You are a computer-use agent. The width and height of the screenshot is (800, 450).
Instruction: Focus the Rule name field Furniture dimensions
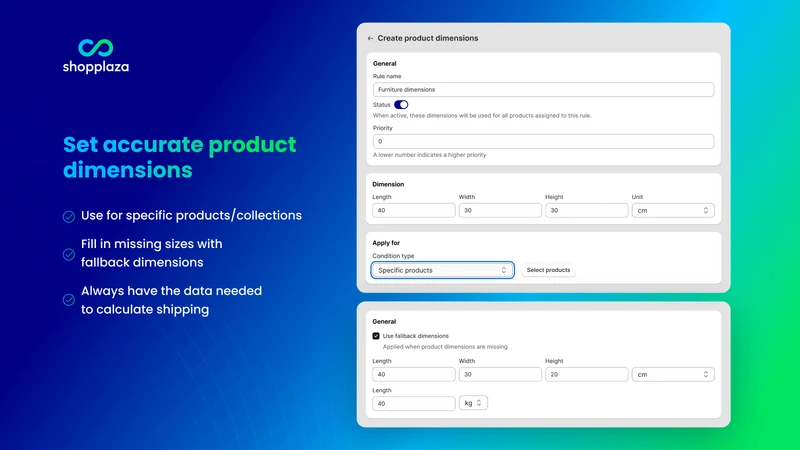543,89
